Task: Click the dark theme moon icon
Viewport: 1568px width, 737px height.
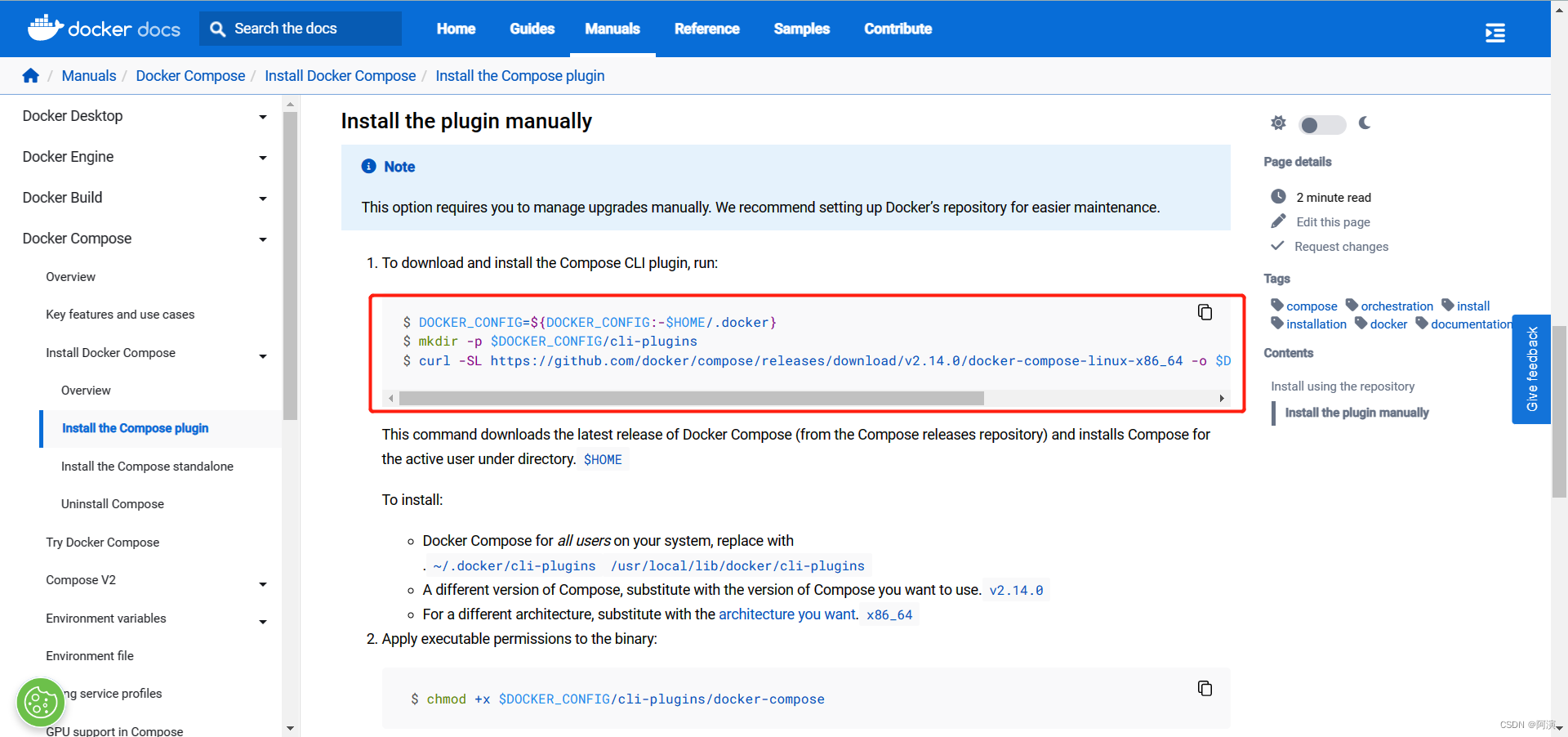Action: 1365,123
